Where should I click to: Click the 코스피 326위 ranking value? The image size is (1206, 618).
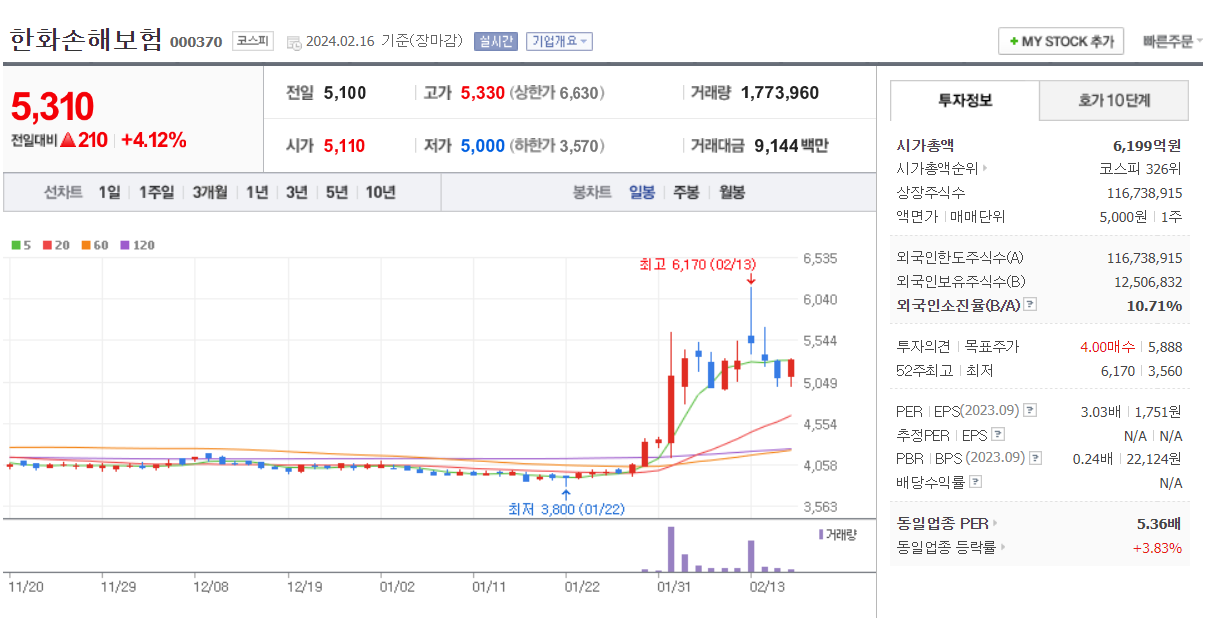tap(1140, 168)
